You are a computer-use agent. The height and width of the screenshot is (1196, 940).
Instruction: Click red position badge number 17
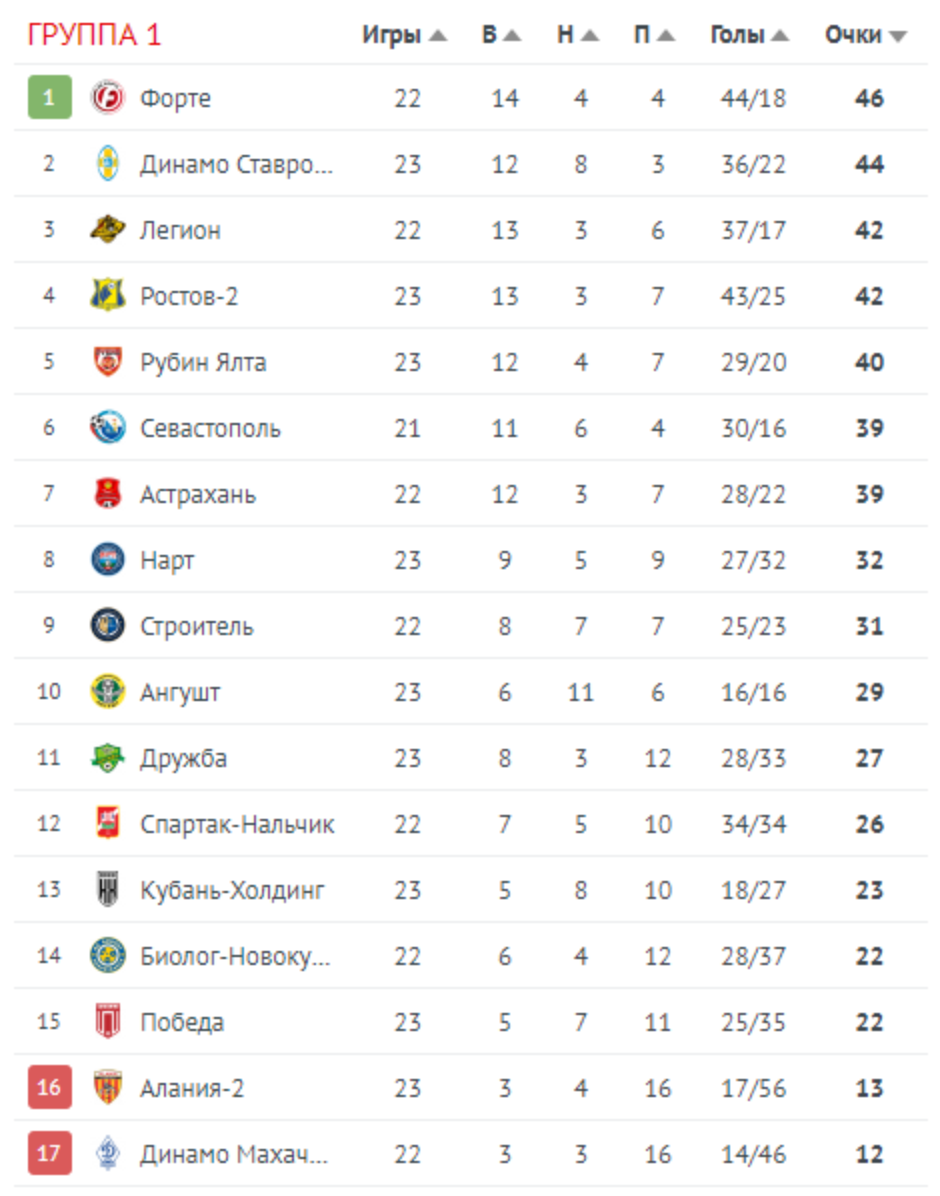pos(49,1154)
